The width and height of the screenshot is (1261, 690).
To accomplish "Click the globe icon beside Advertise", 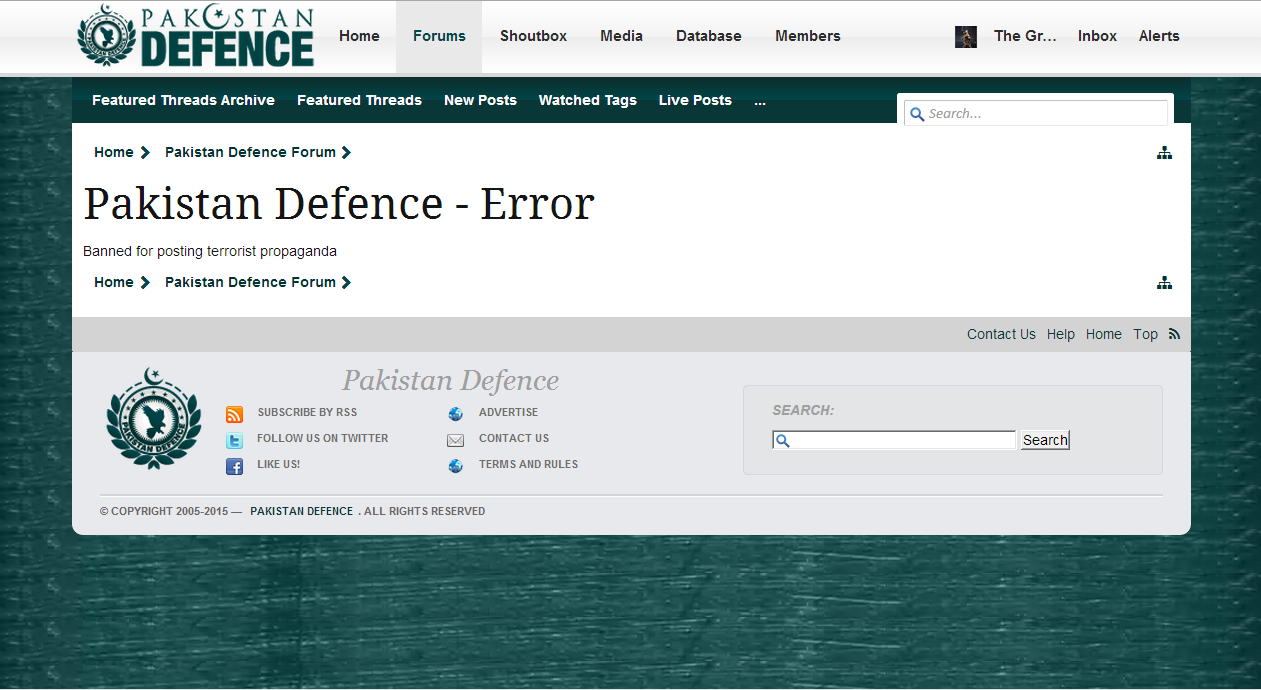I will coord(455,414).
